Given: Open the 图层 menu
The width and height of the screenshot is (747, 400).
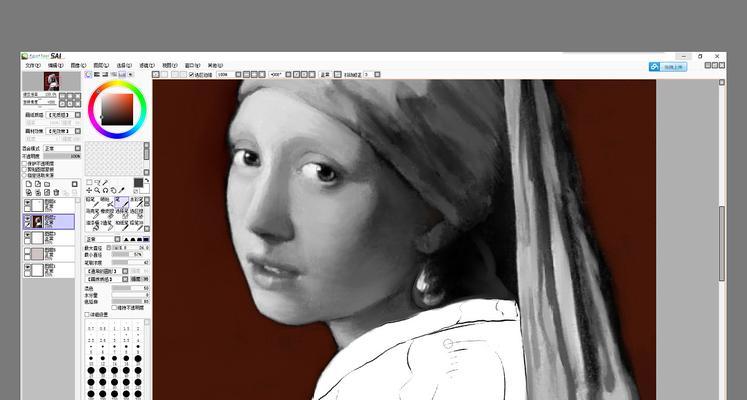Looking at the screenshot, I should pos(101,65).
